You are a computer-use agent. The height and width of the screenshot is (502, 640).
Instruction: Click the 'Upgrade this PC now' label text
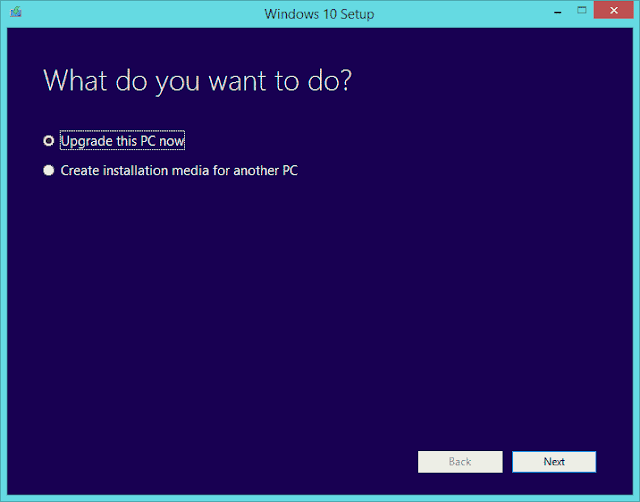click(122, 141)
